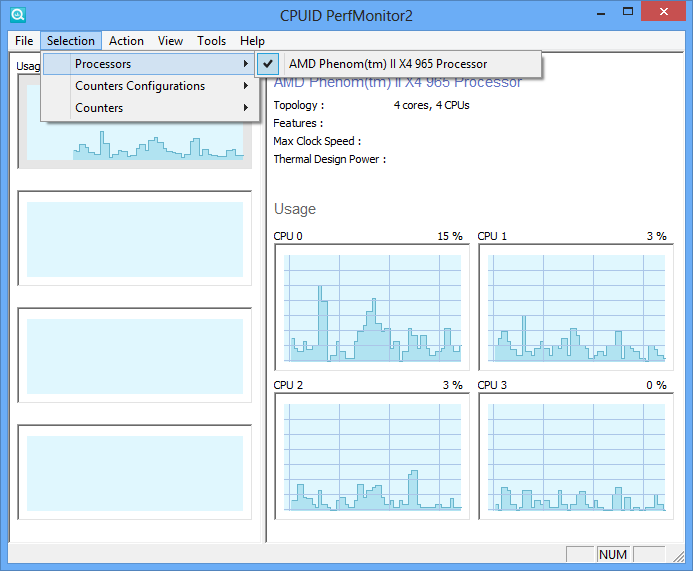Screen dimensions: 693x571
Task: Click the 'CPU 0' label
Action: [288, 236]
